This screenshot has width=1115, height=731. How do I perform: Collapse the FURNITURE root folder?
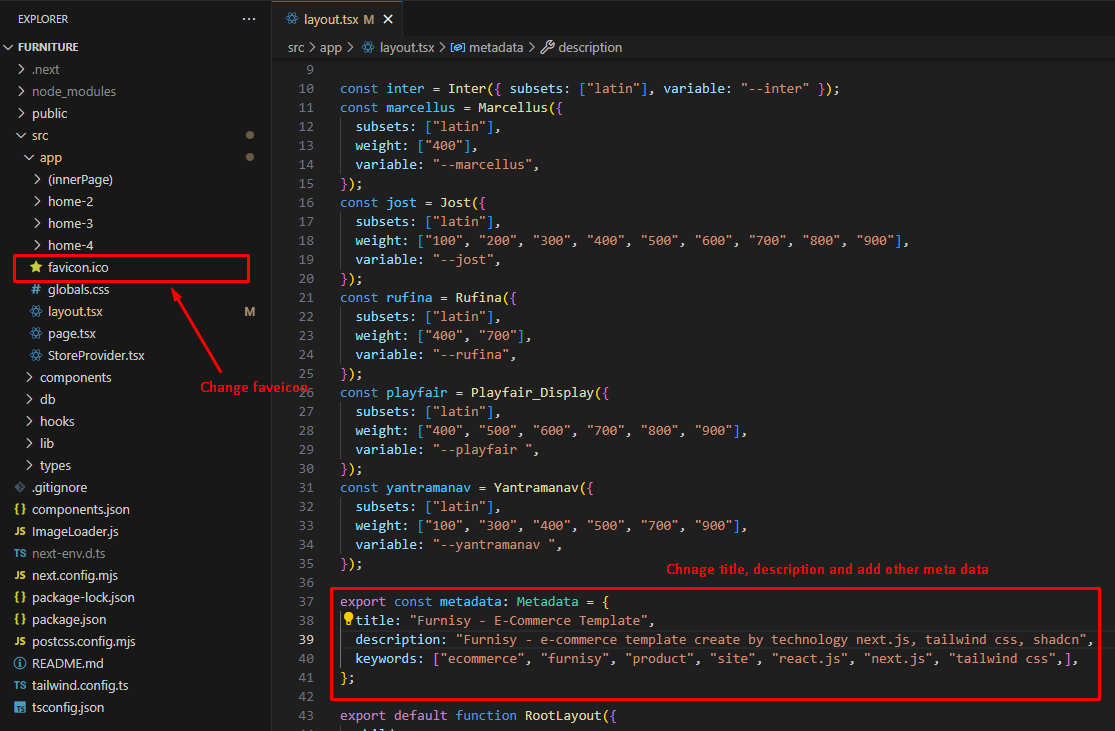pyautogui.click(x=48, y=47)
